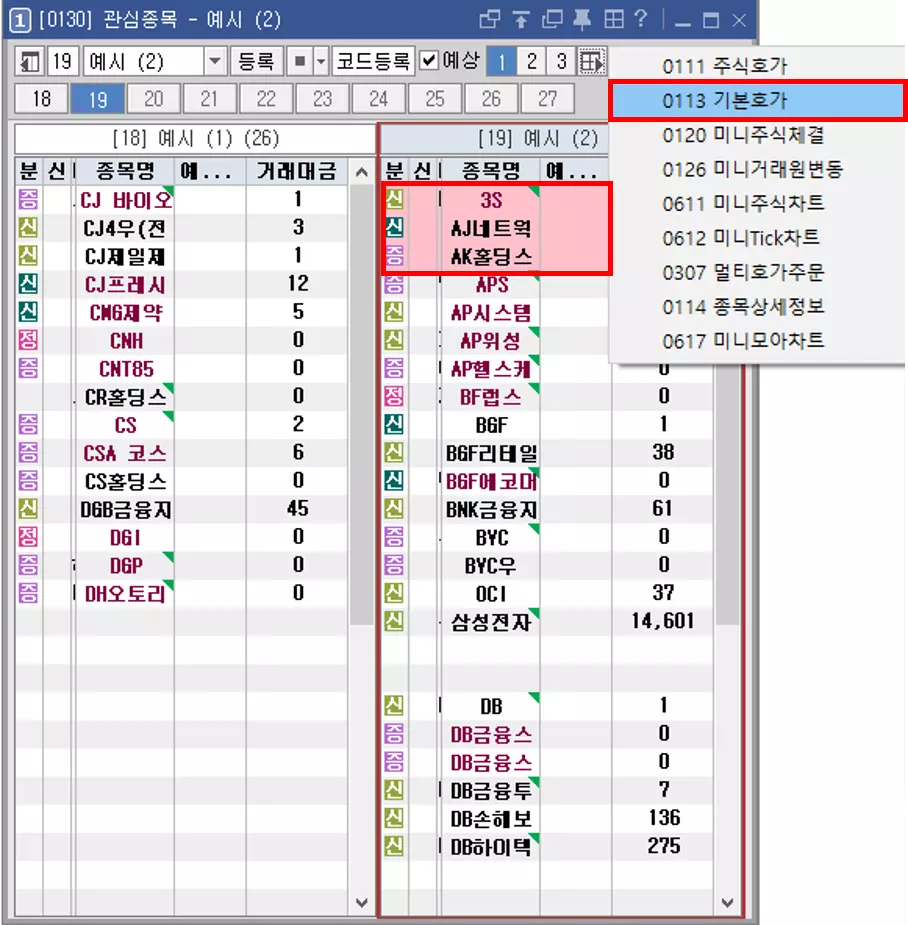Click the linked-window icon in title bar
908x925 pixels.
tap(490, 20)
